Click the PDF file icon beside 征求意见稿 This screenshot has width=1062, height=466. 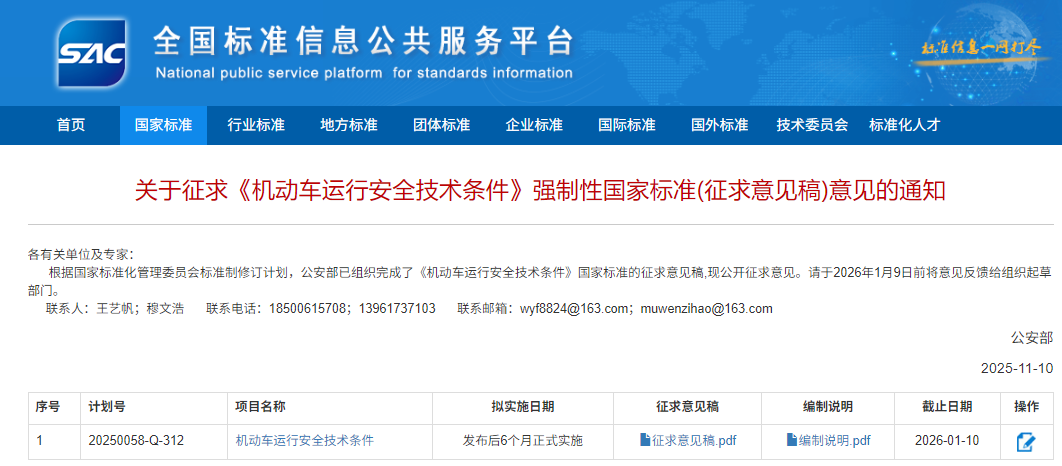tap(645, 440)
